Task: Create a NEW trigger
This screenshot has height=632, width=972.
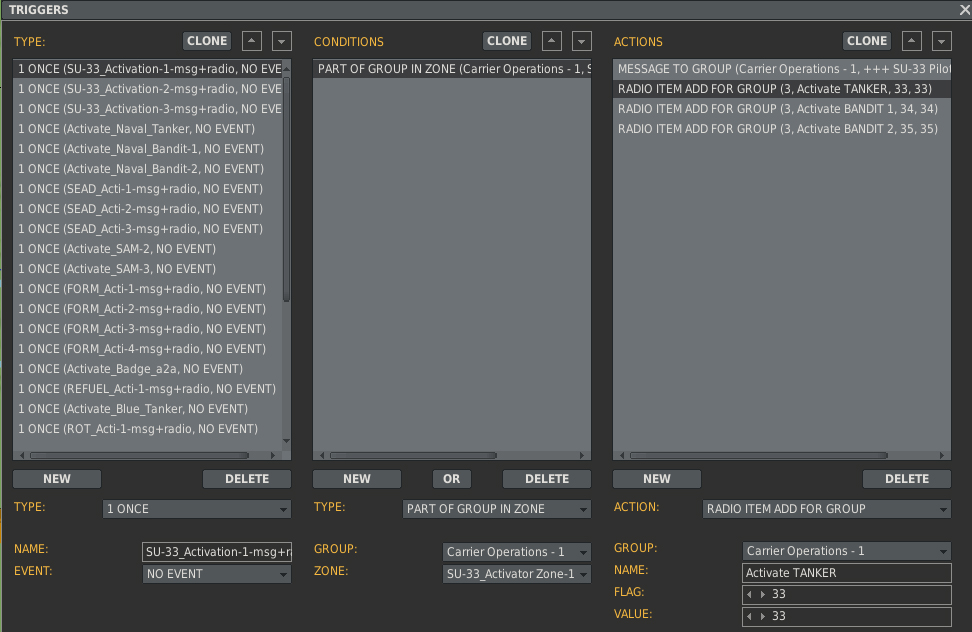Action: tap(57, 479)
